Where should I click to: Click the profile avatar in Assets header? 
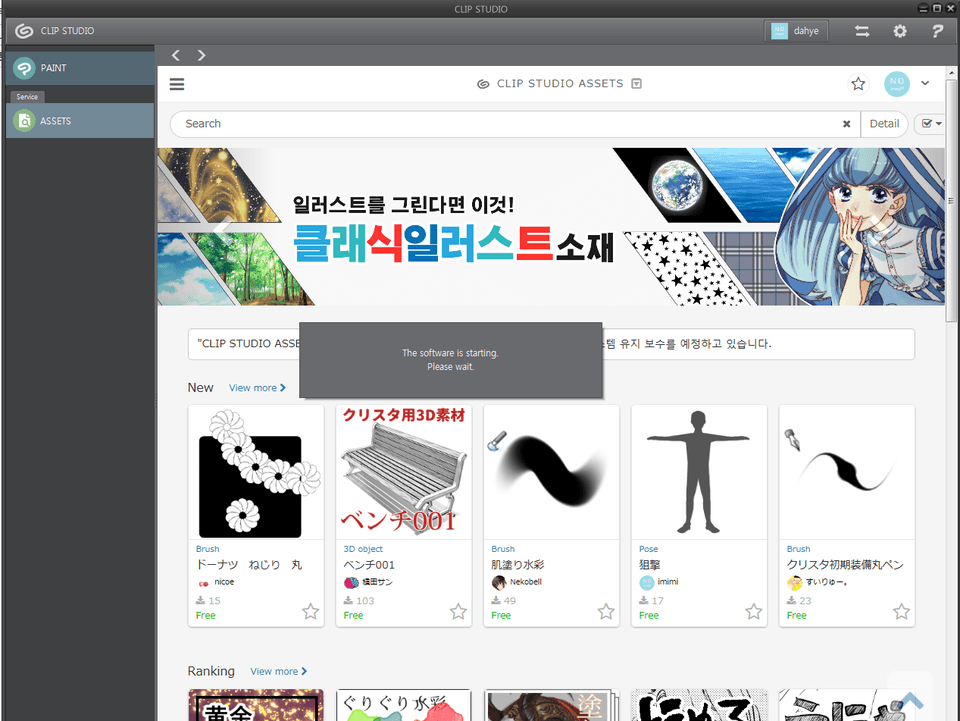897,83
